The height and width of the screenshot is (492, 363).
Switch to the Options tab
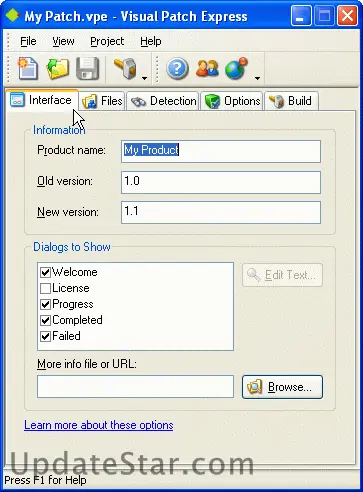pos(232,101)
